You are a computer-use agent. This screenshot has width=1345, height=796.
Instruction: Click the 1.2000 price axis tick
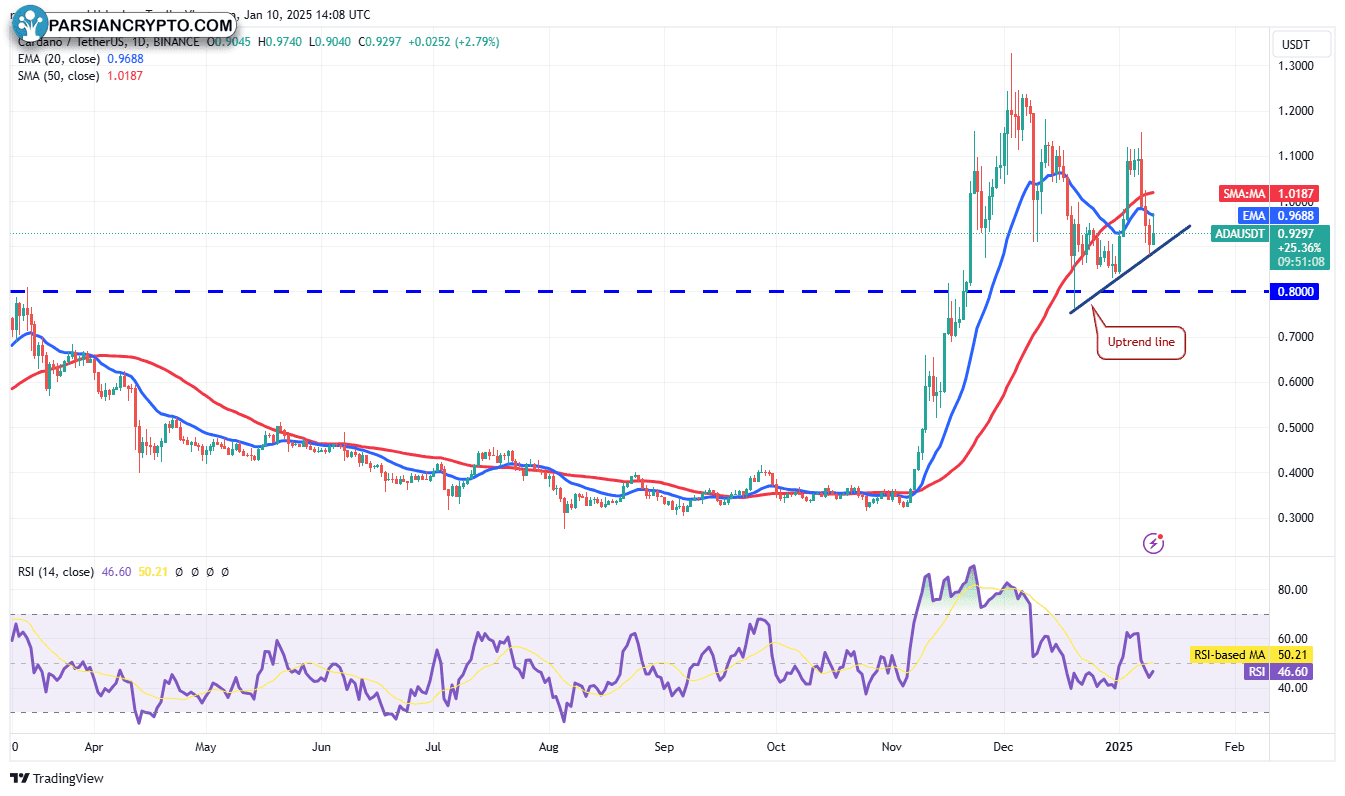(x=1298, y=111)
